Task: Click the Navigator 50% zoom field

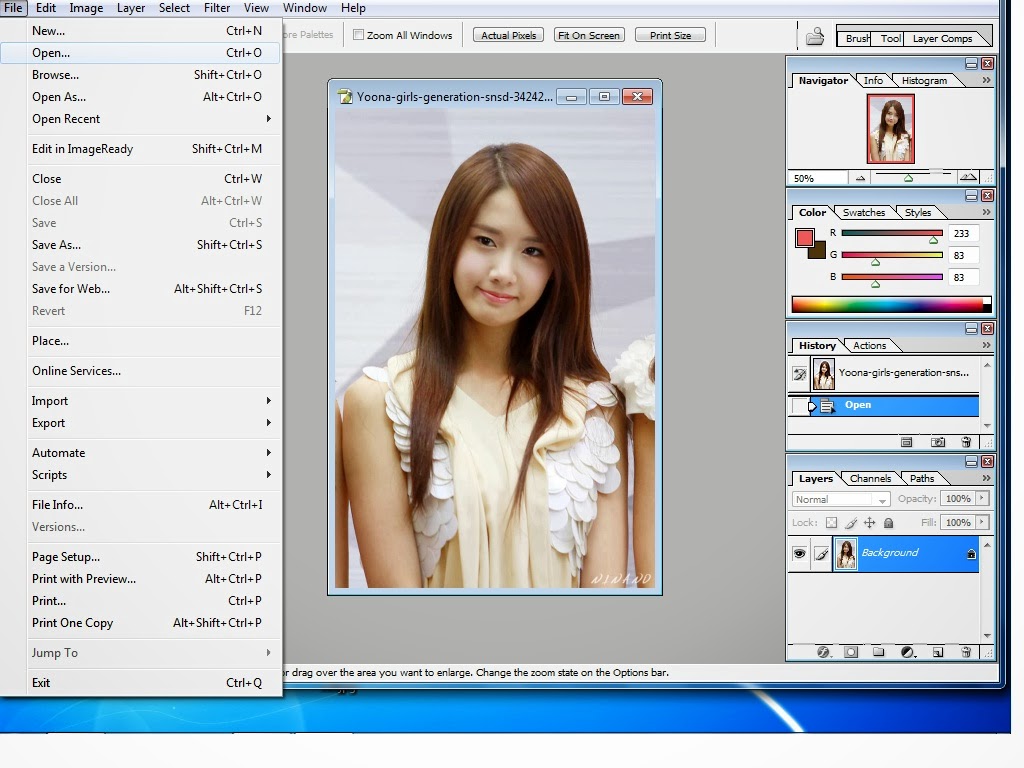Action: click(816, 178)
